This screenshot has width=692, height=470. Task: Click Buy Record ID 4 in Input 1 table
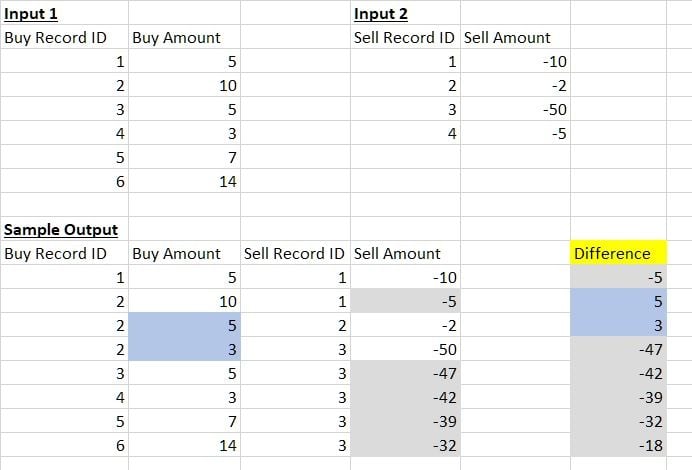point(64,133)
